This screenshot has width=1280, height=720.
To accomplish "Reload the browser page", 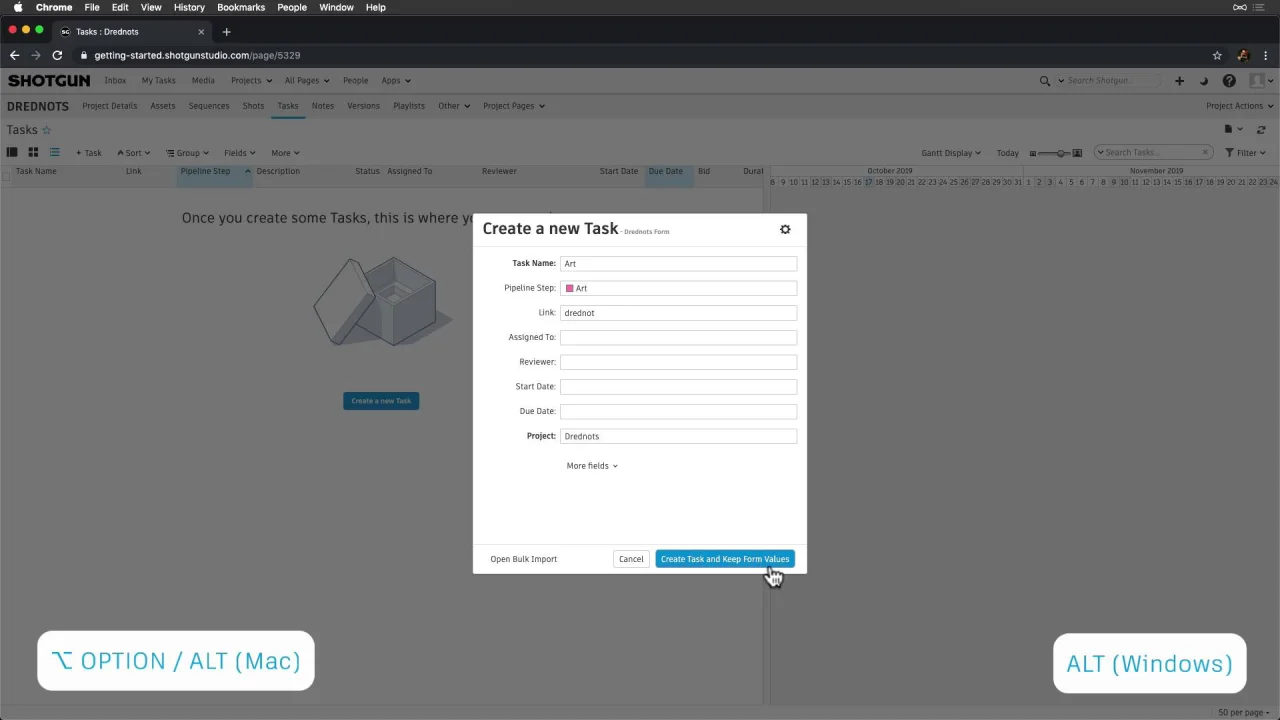I will click(x=57, y=56).
